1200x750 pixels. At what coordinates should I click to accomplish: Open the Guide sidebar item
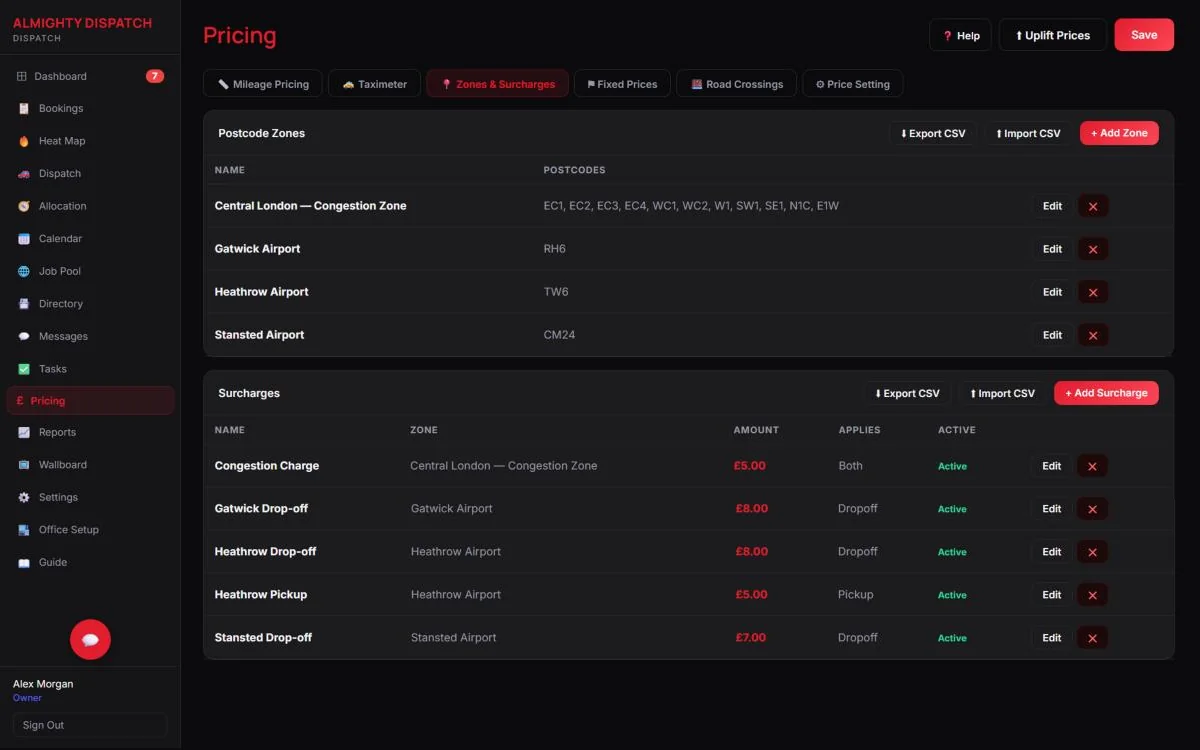(x=90, y=562)
